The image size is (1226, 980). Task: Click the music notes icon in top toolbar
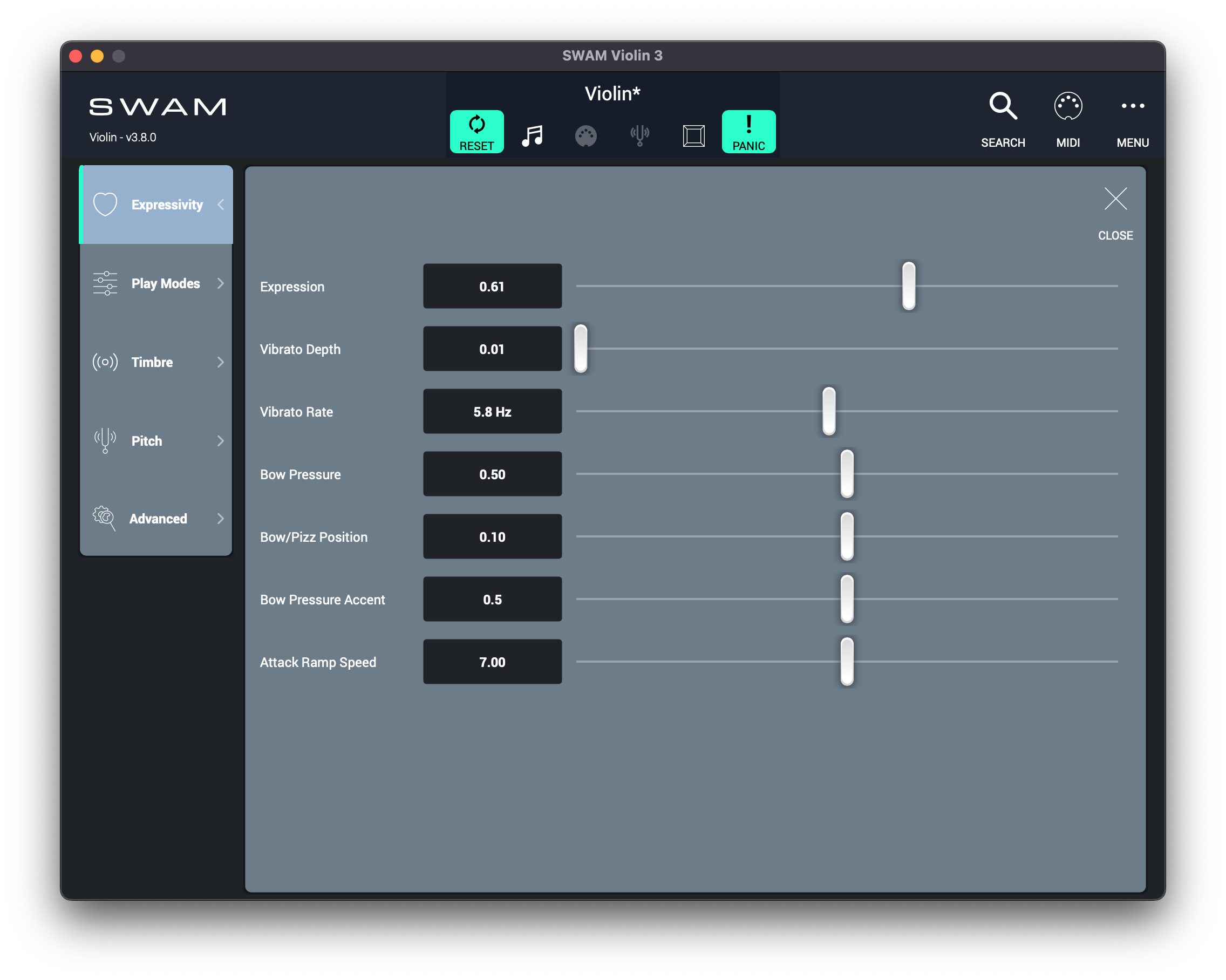tap(532, 136)
